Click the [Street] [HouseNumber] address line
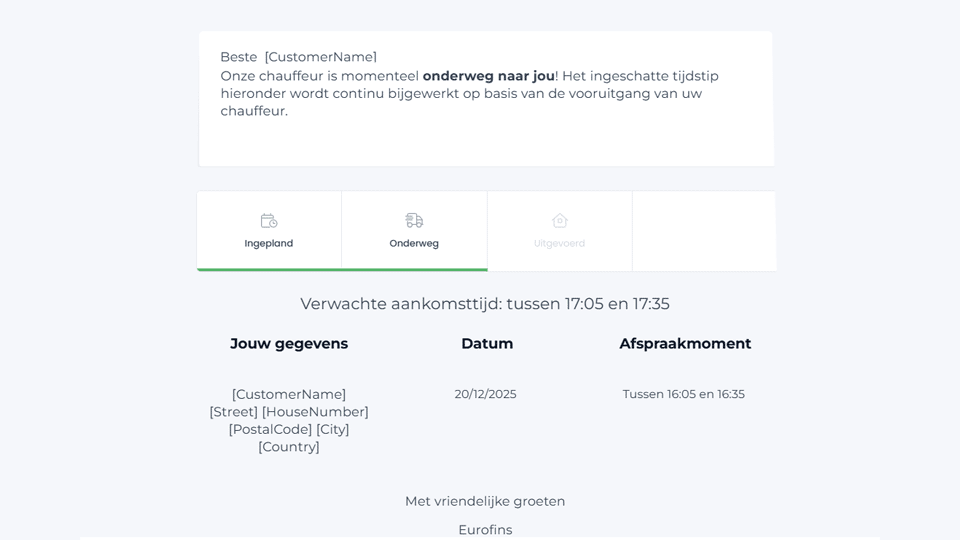Image resolution: width=960 pixels, height=540 pixels. click(289, 412)
